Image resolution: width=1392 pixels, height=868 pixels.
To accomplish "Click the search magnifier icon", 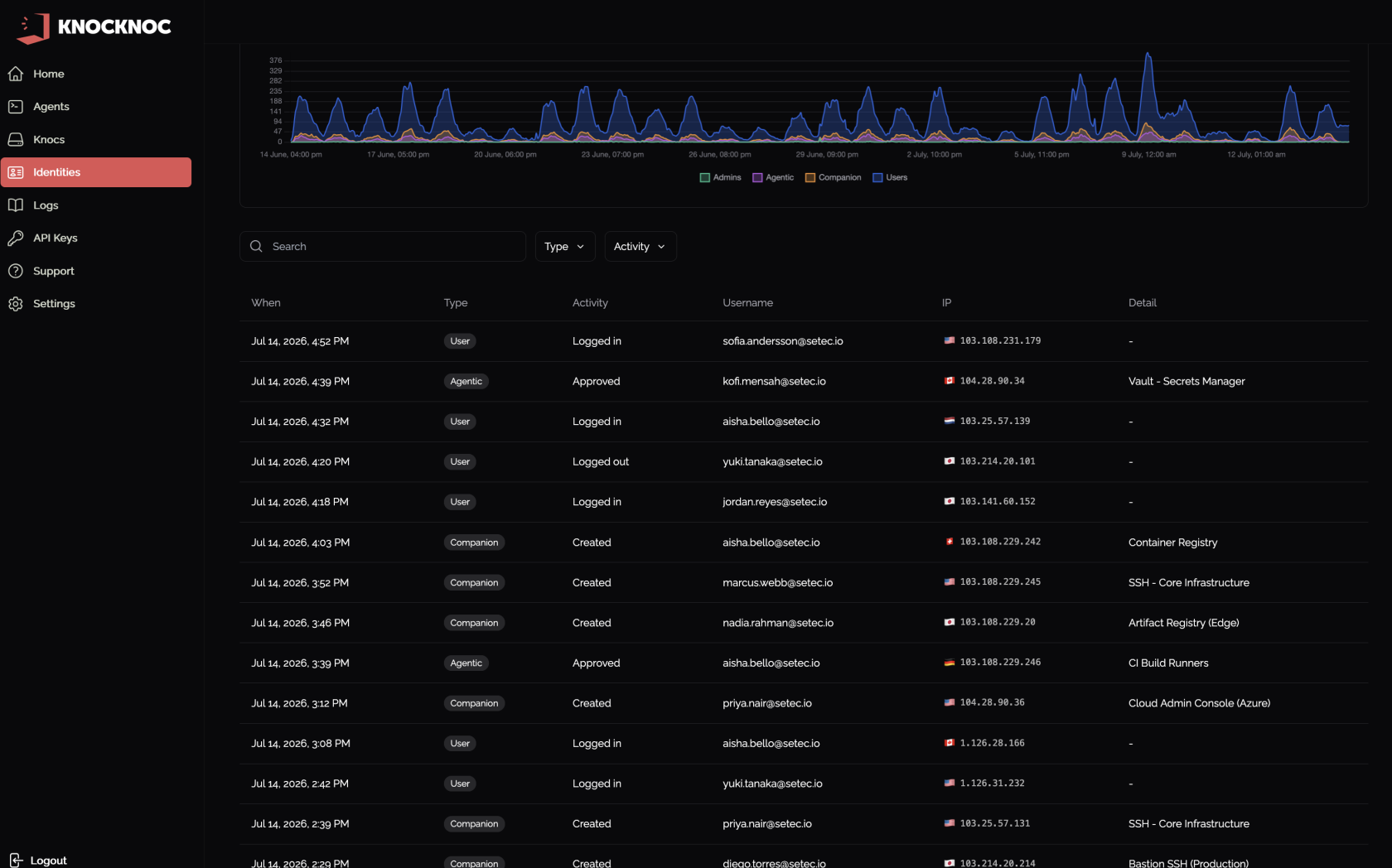I will click(256, 246).
